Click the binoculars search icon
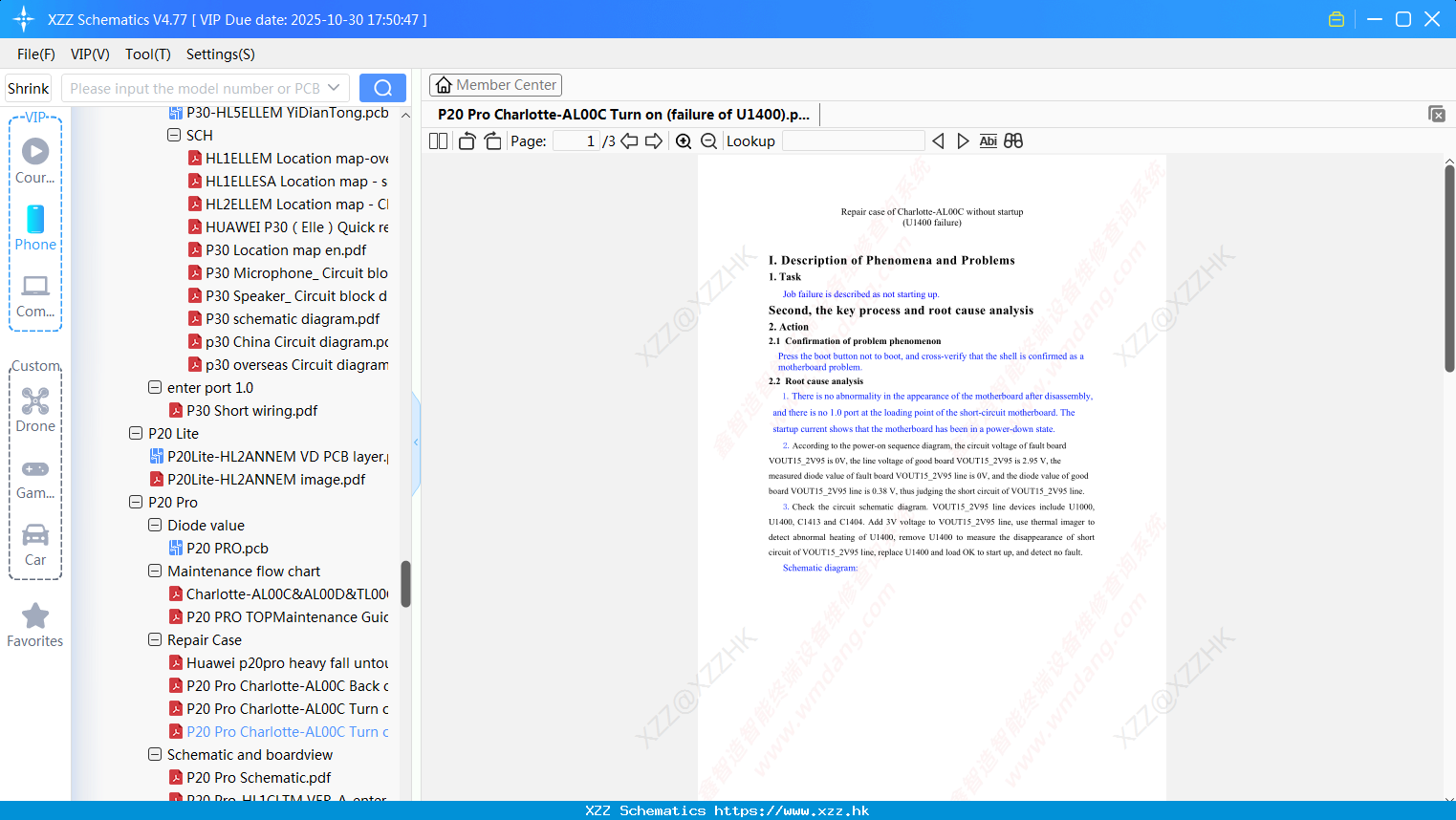Viewport: 1456px width, 820px height. click(x=1013, y=141)
